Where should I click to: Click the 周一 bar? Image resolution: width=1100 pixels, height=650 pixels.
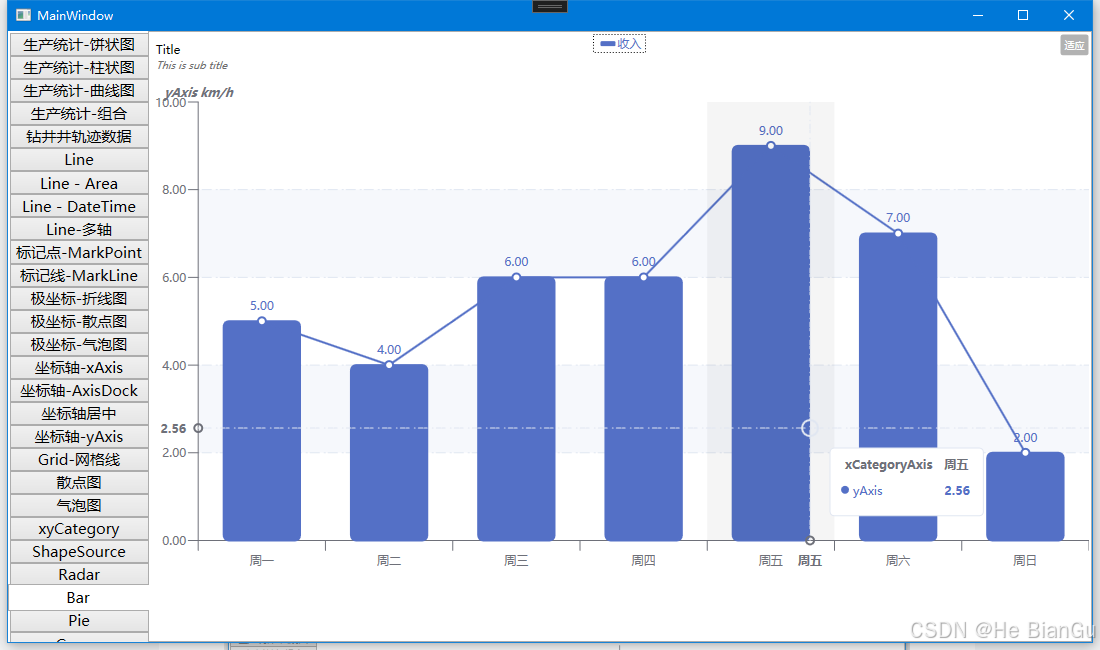point(262,431)
